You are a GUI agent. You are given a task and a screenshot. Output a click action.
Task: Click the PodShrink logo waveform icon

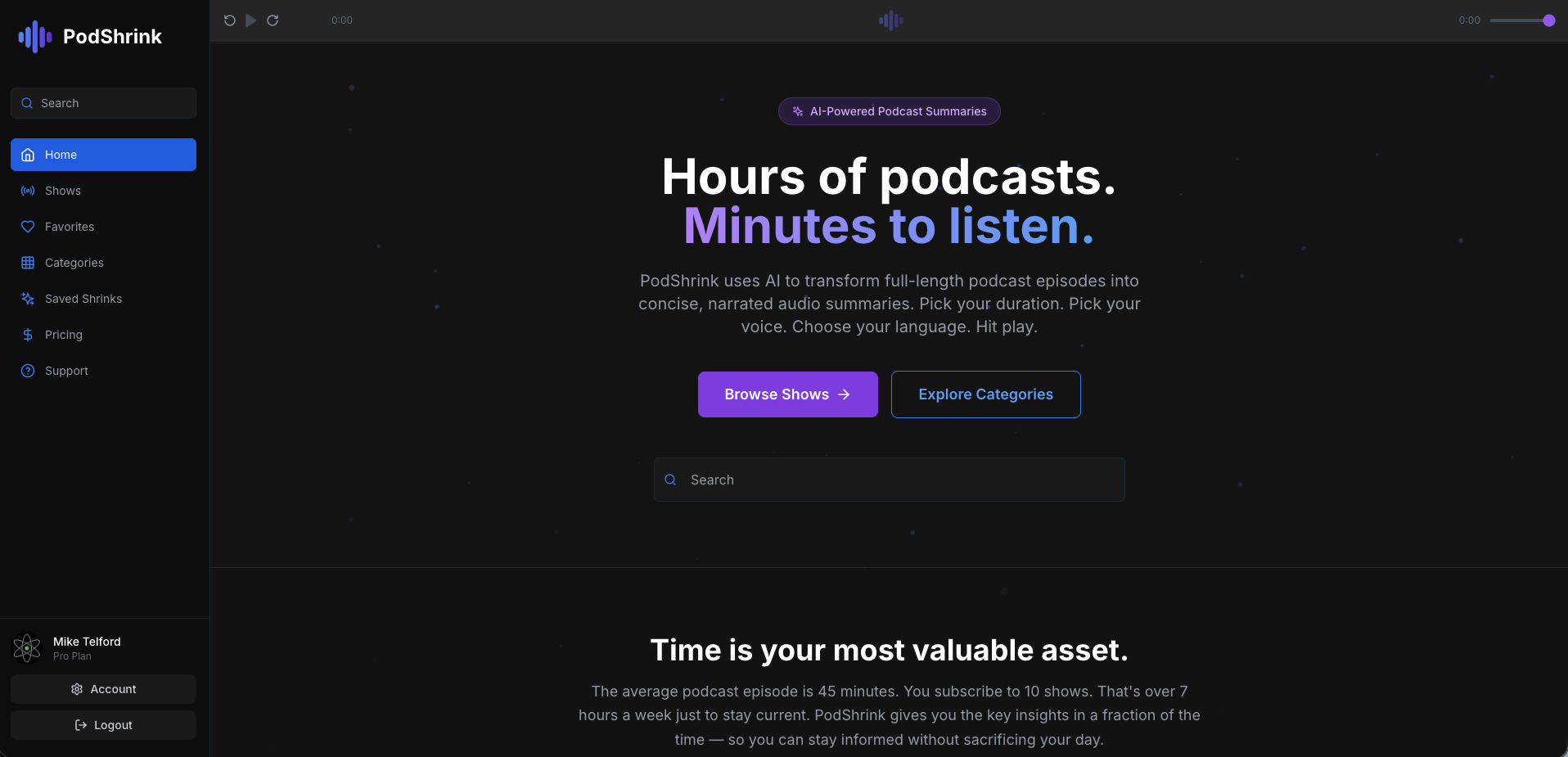[34, 36]
